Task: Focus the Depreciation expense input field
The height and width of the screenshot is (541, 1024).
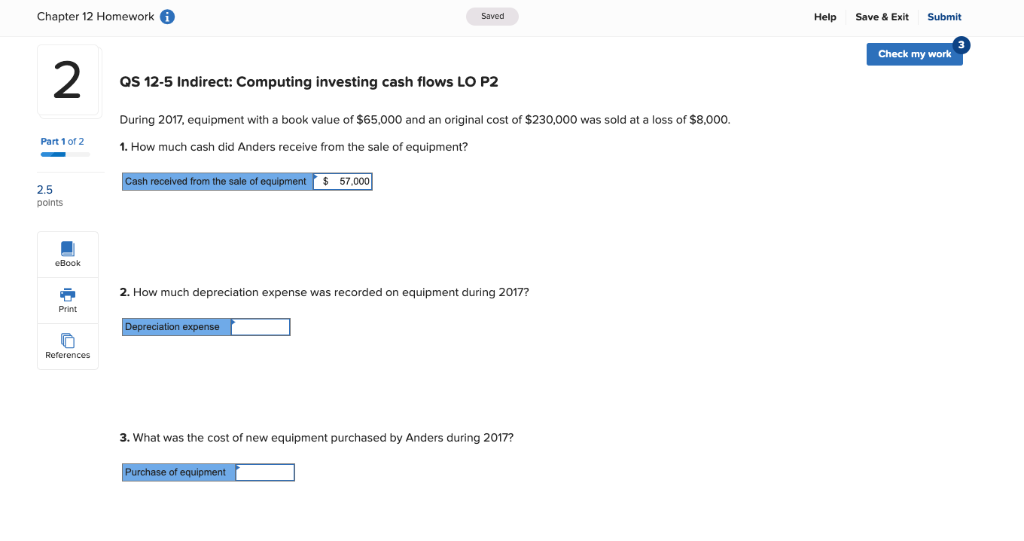Action: [261, 327]
